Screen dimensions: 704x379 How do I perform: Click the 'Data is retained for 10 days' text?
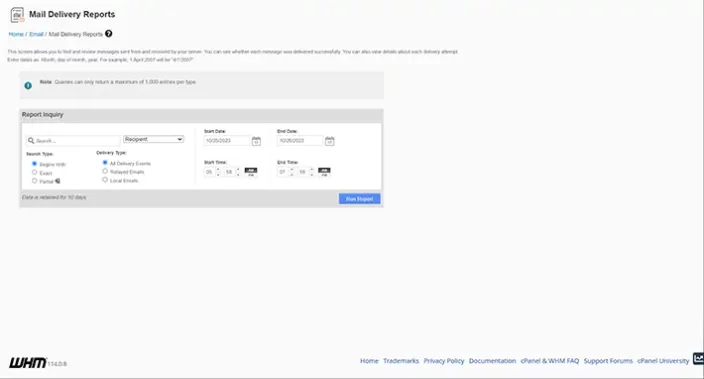coord(54,197)
